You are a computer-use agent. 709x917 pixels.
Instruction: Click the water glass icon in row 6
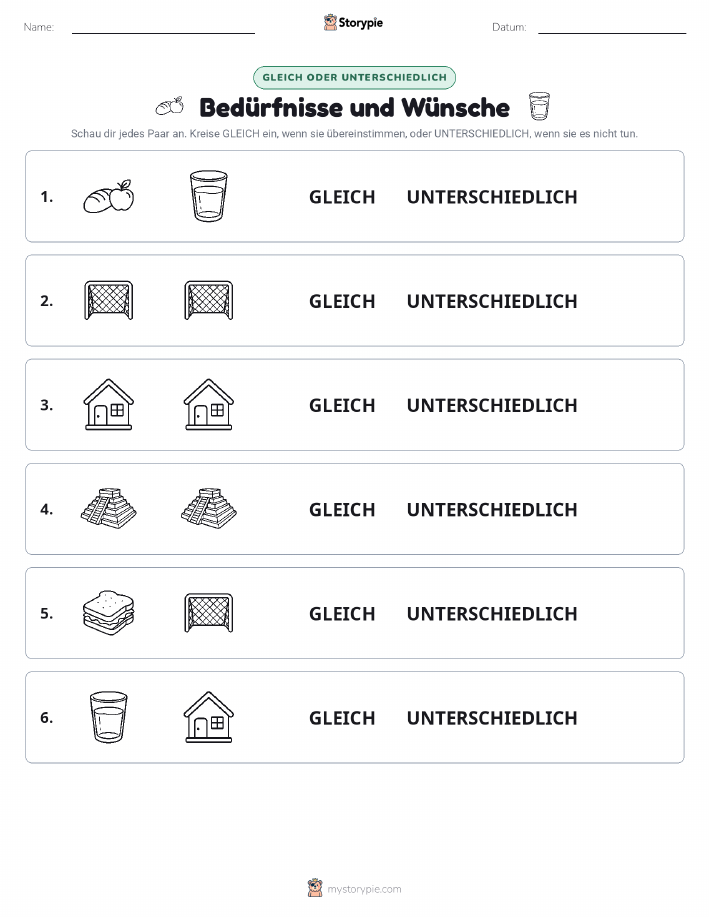[109, 717]
